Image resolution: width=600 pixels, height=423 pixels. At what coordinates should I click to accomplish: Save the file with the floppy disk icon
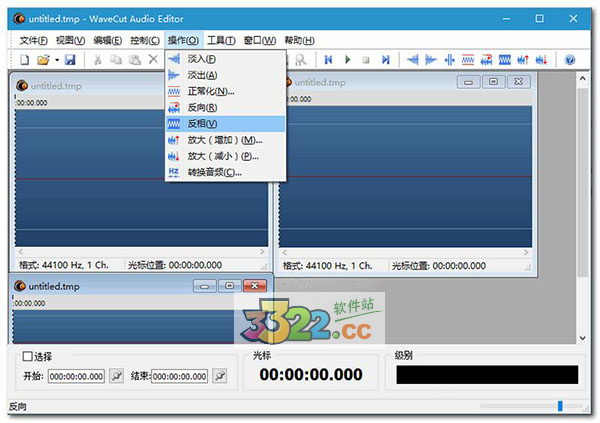[70, 60]
